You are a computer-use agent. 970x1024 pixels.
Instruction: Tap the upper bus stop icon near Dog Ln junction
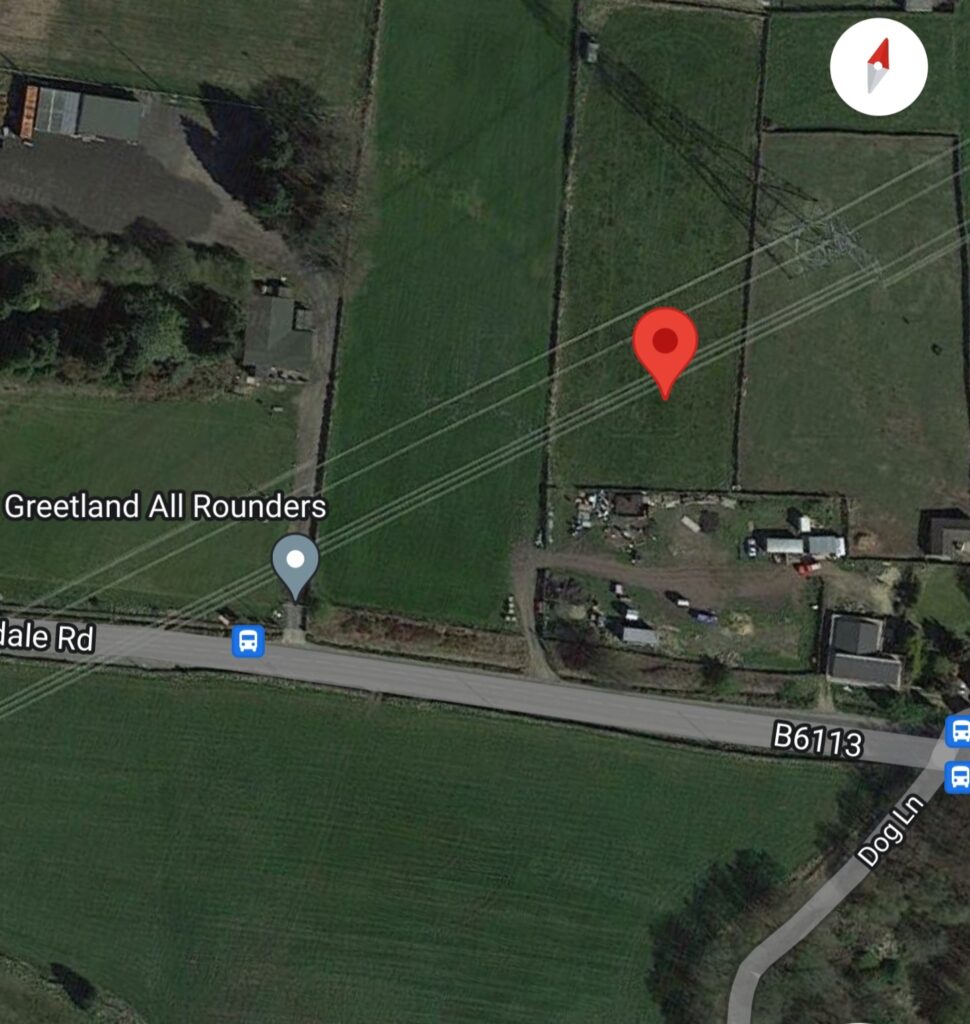[x=958, y=731]
